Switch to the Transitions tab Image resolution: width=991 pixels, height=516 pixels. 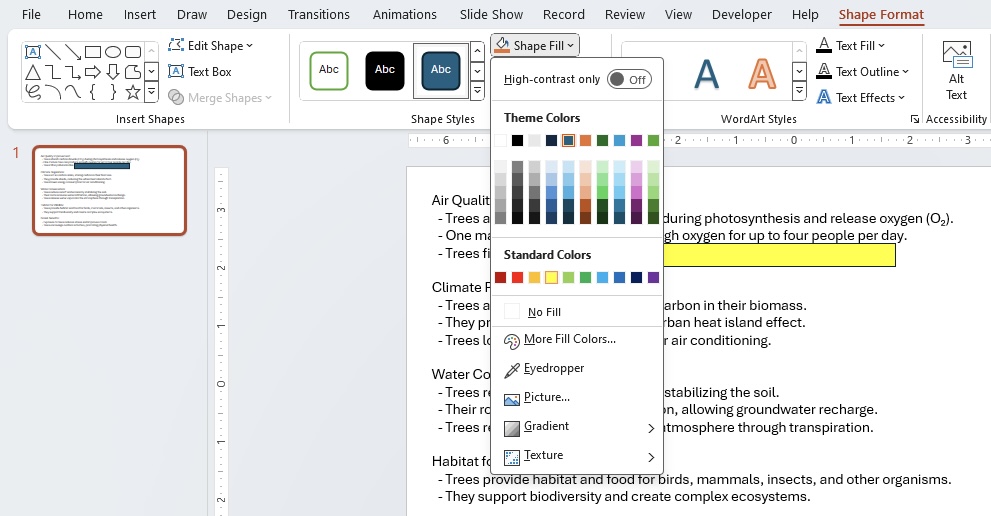click(x=319, y=15)
